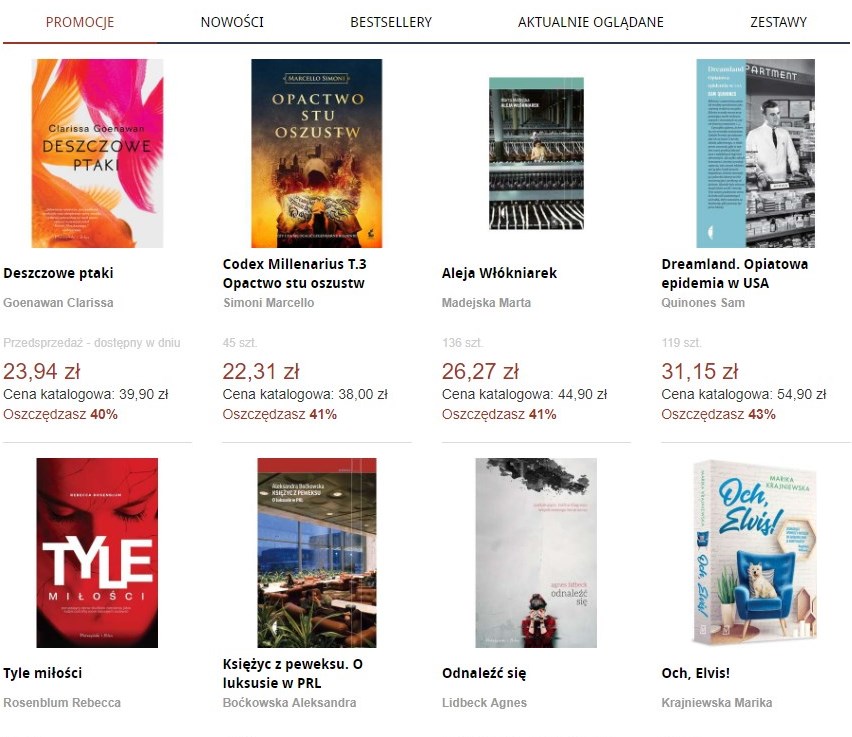Open Opactwo stu oszustw cover image
Image resolution: width=852 pixels, height=737 pixels.
click(x=317, y=153)
